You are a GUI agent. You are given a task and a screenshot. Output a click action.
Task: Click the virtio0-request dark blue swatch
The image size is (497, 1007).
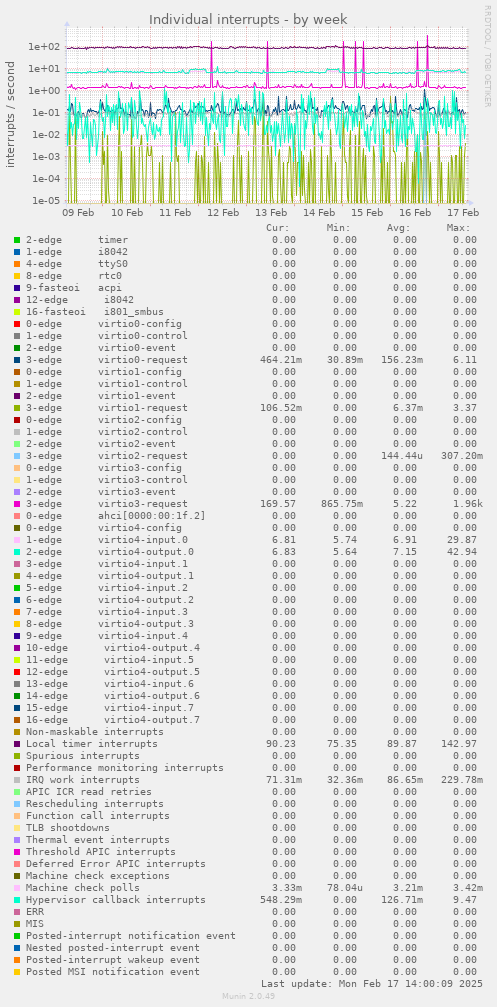point(17,360)
